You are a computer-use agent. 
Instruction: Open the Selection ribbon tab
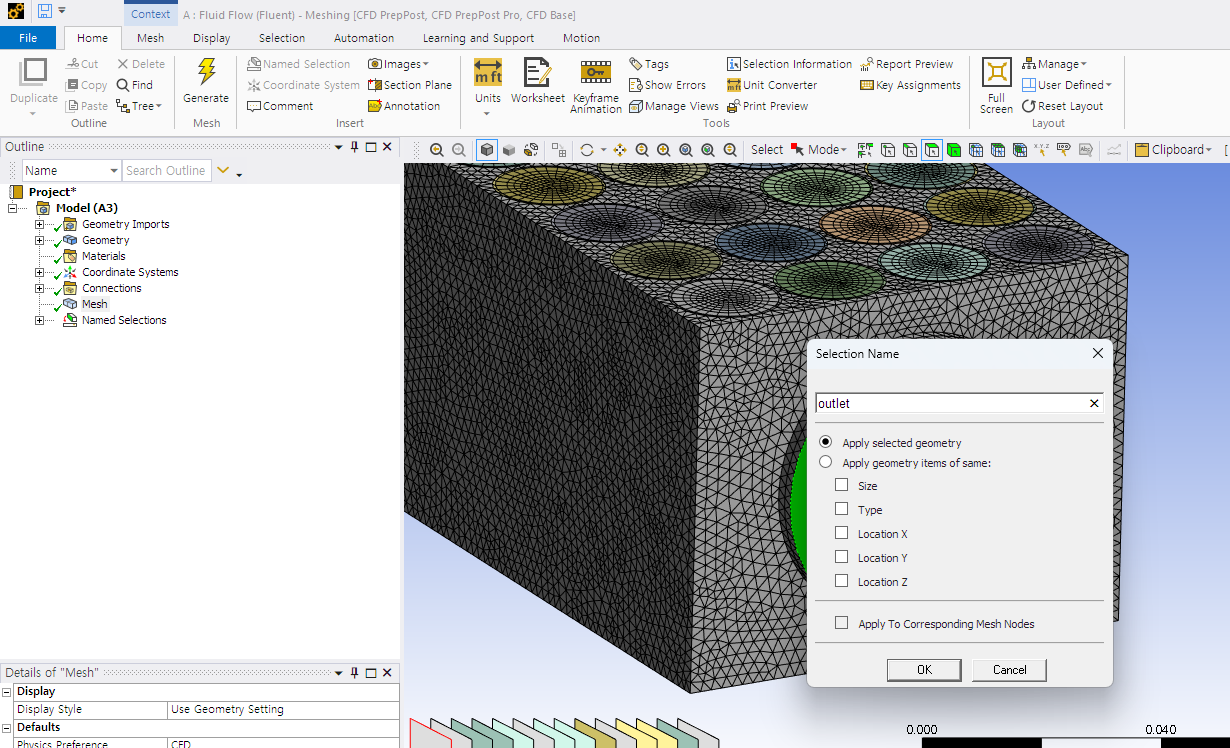[x=282, y=38]
